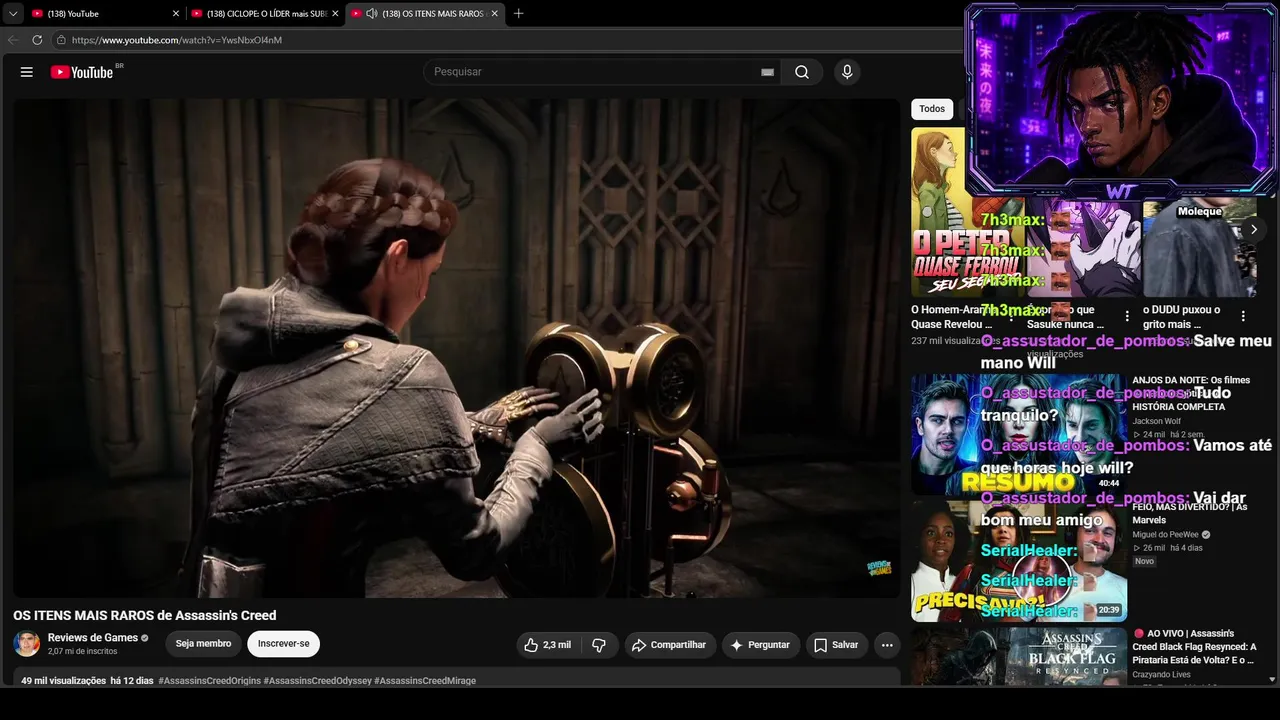Dislike this video
The height and width of the screenshot is (720, 1280).
(x=599, y=645)
